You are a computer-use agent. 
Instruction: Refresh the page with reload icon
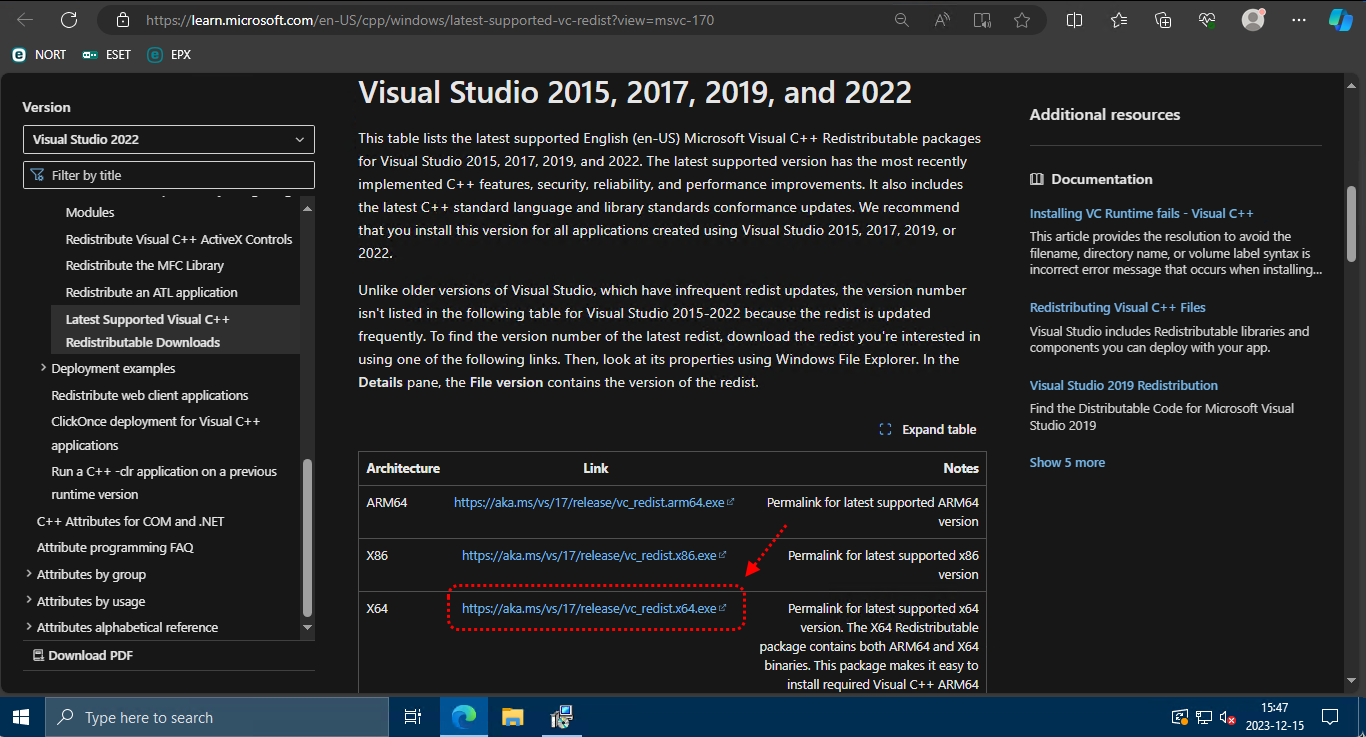point(69,20)
